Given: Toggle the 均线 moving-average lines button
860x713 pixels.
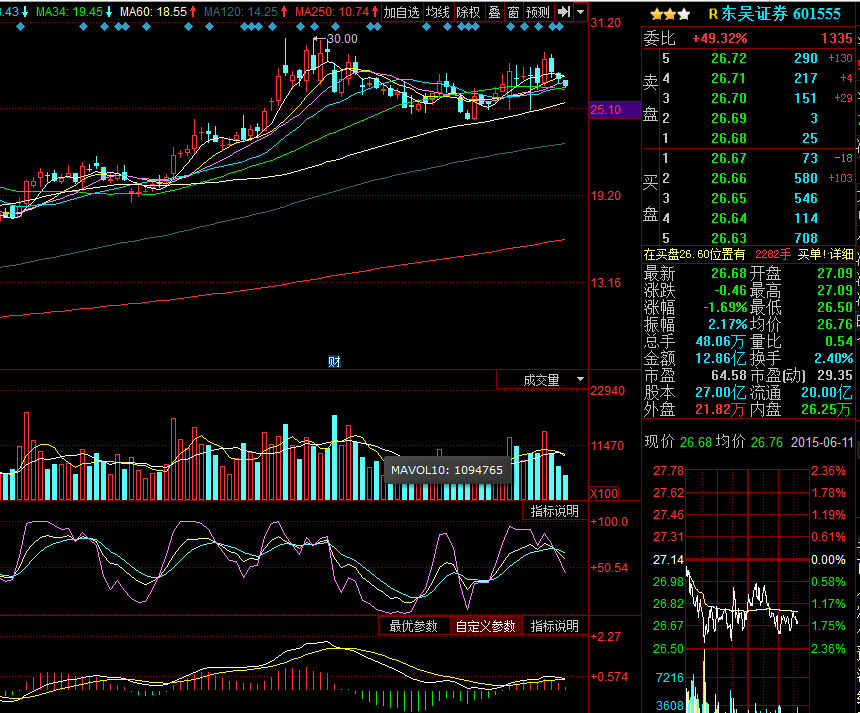Looking at the screenshot, I should tap(438, 12).
